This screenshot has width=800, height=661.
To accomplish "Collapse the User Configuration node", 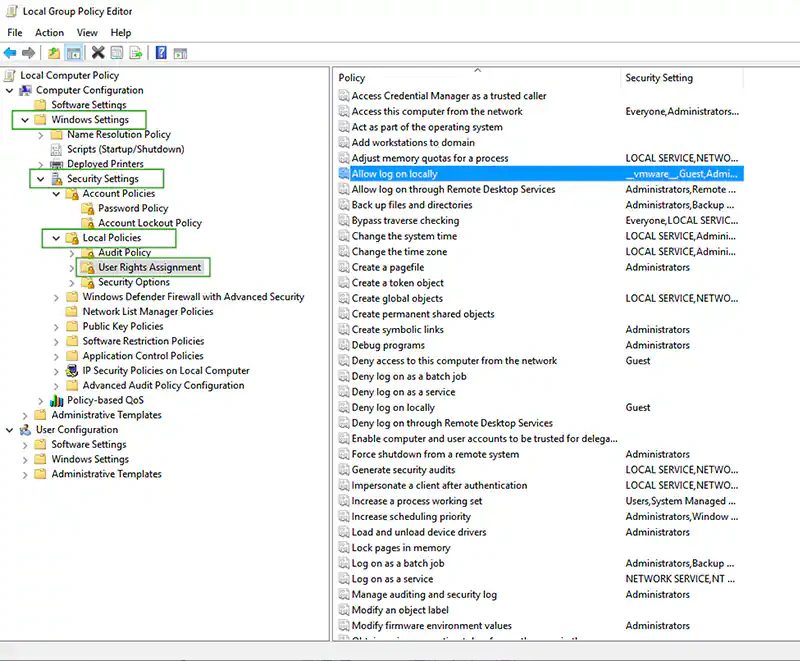I will pos(10,430).
